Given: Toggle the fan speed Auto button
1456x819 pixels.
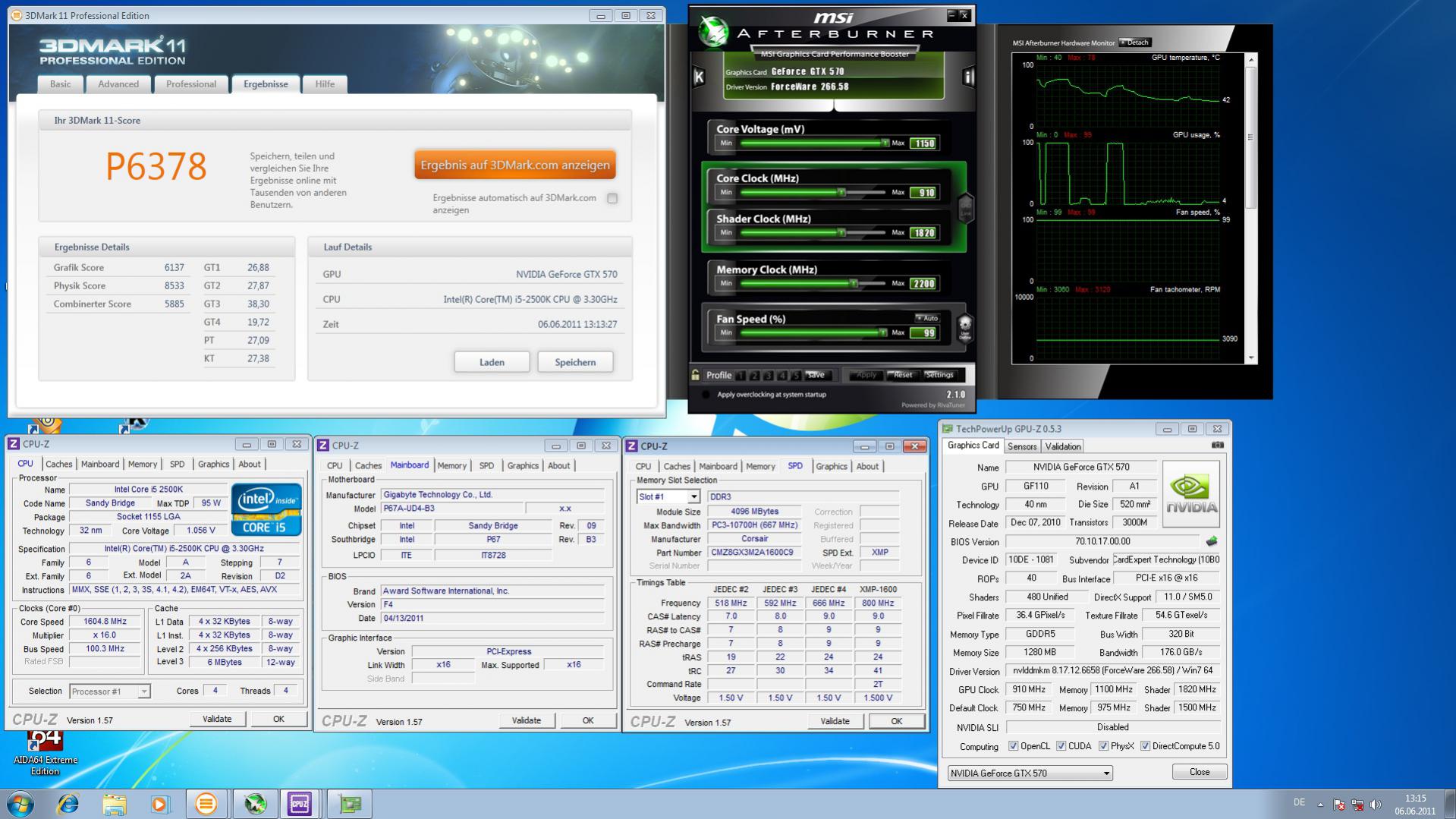Looking at the screenshot, I should point(927,318).
